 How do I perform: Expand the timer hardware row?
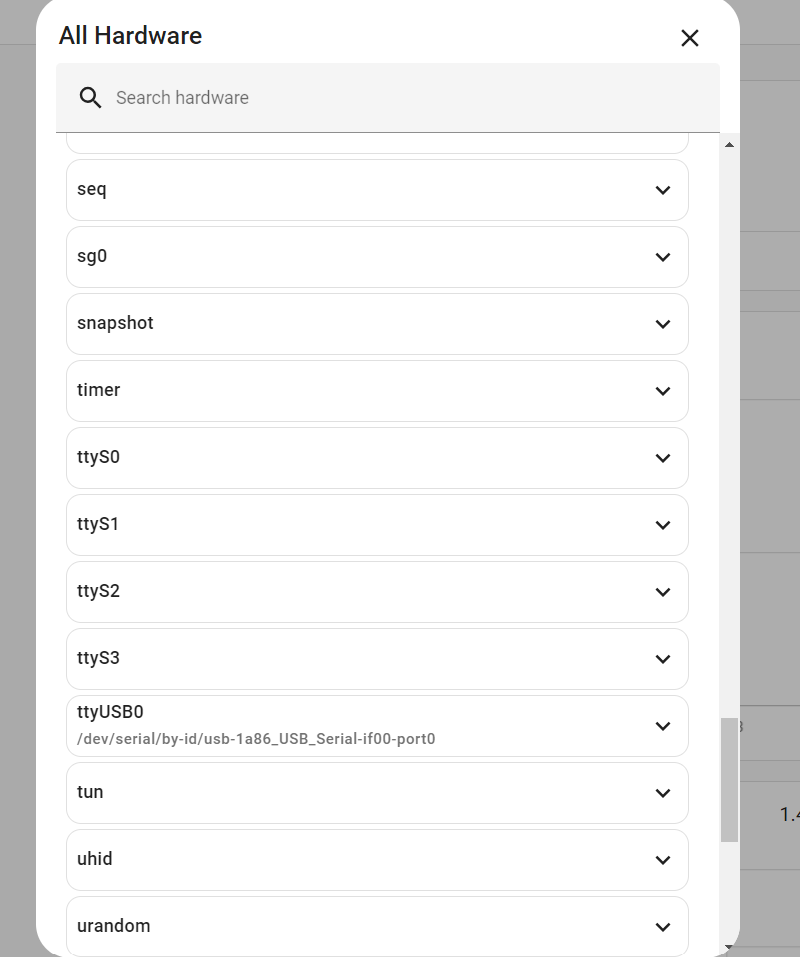click(377, 391)
